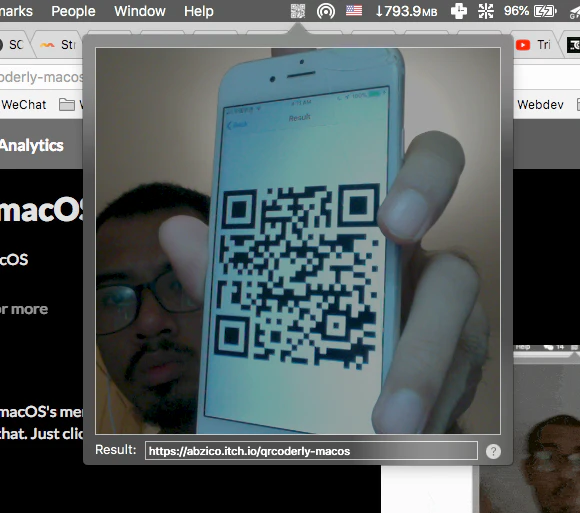Viewport: 580px width, 513px height.
Task: Open the People menu
Action: tap(73, 11)
